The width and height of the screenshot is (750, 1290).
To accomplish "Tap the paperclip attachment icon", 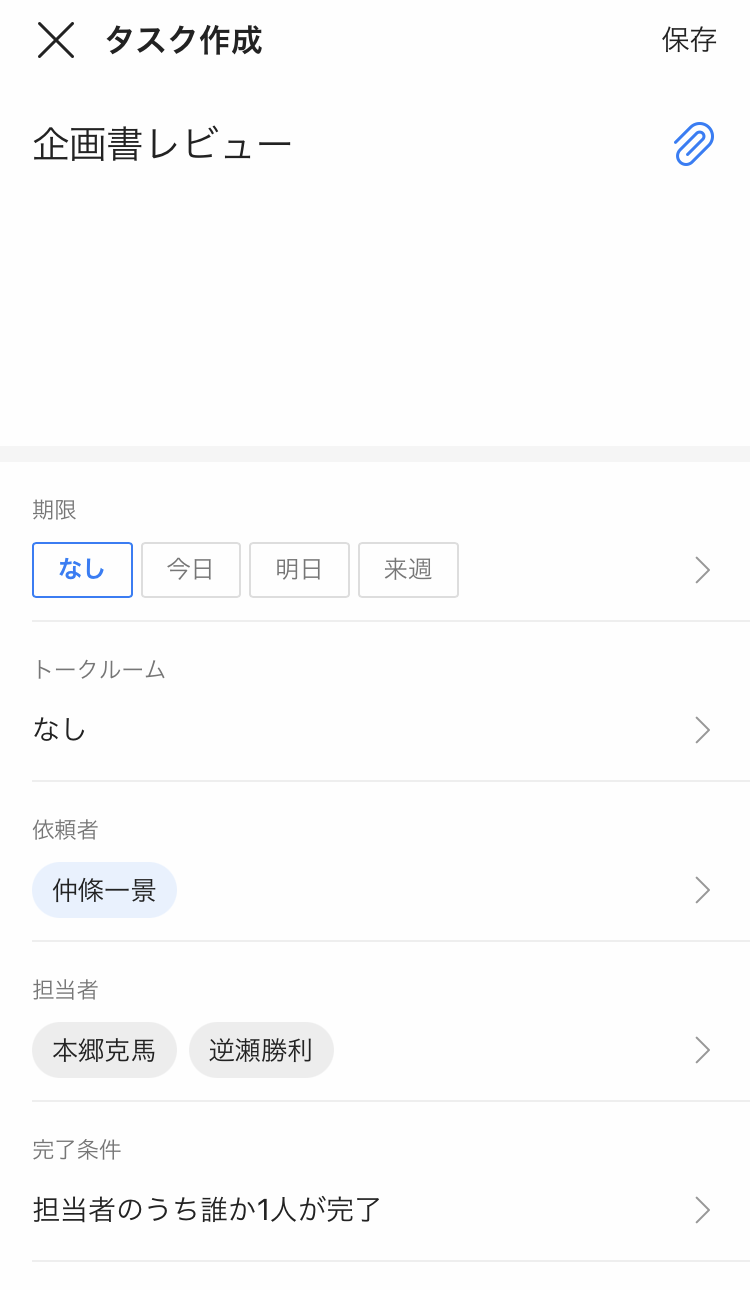I will click(693, 145).
